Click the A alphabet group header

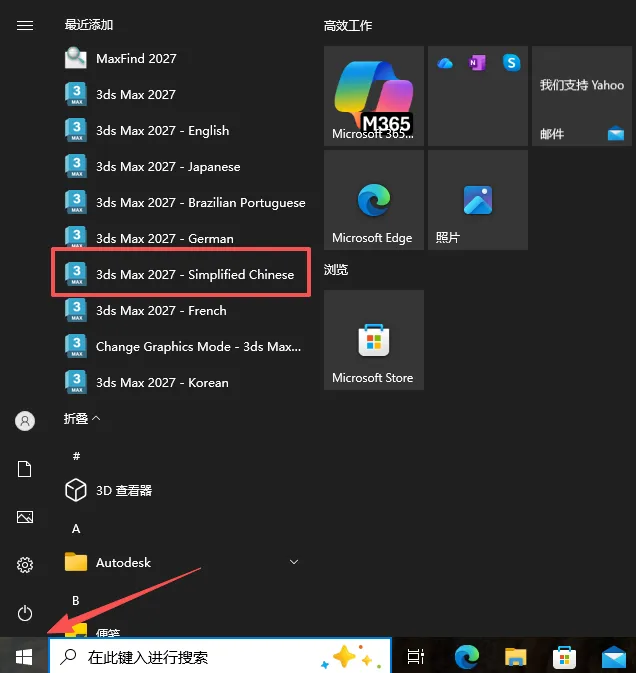point(76,529)
